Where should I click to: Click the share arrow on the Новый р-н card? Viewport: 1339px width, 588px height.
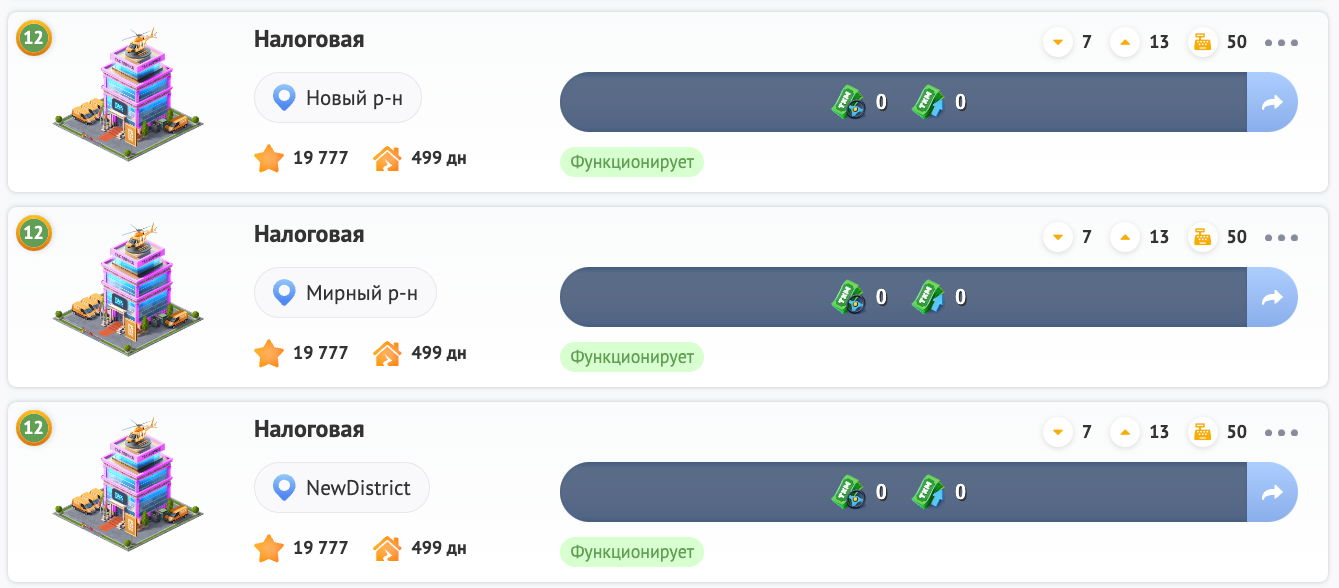click(x=1272, y=102)
